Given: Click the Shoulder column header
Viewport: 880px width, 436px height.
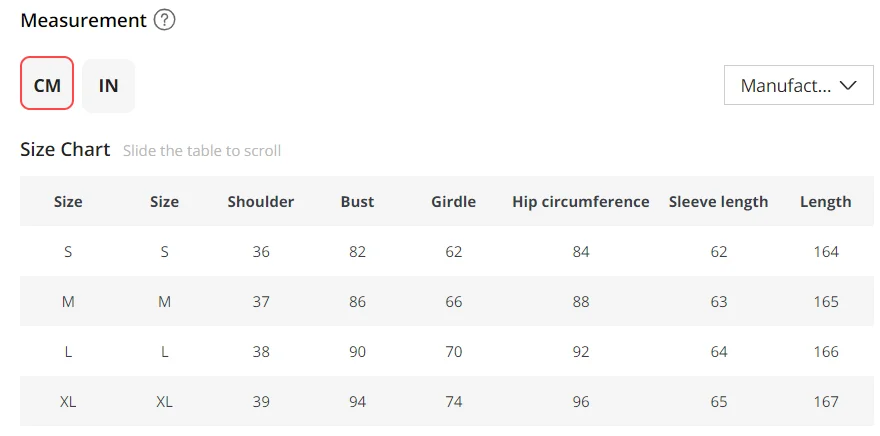Looking at the screenshot, I should (261, 201).
